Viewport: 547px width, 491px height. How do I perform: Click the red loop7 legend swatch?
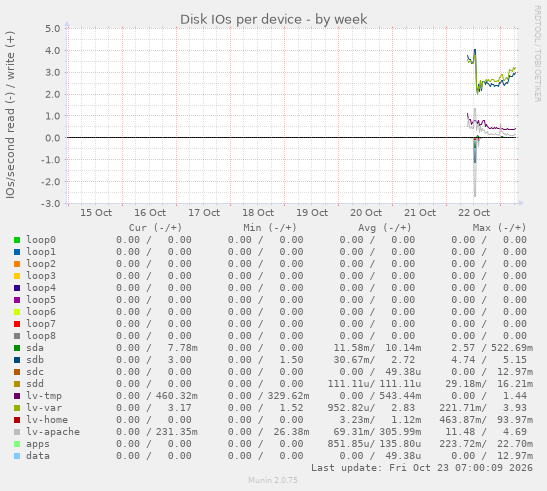point(17,324)
